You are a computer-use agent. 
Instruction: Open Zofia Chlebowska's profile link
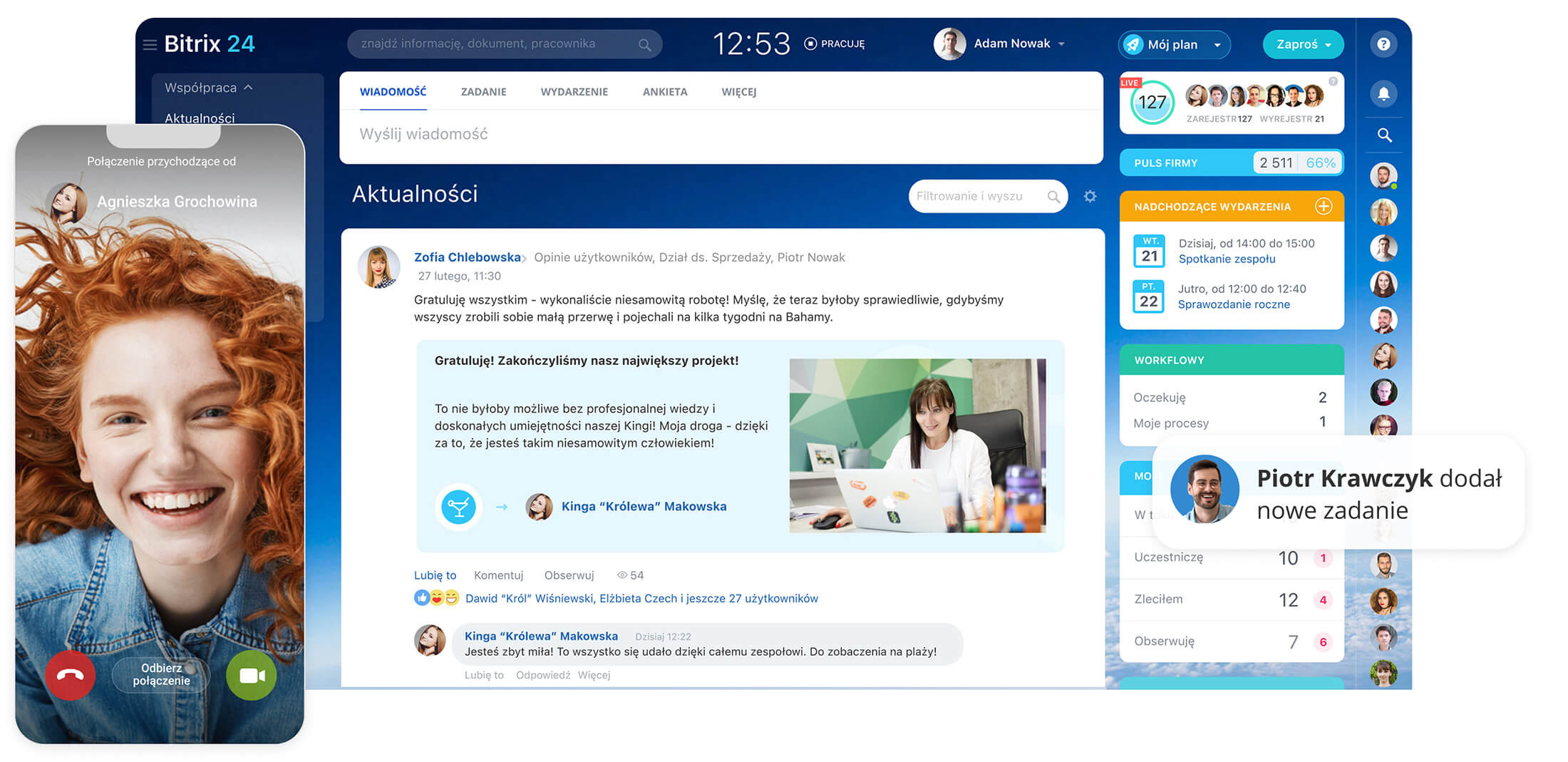[467, 257]
